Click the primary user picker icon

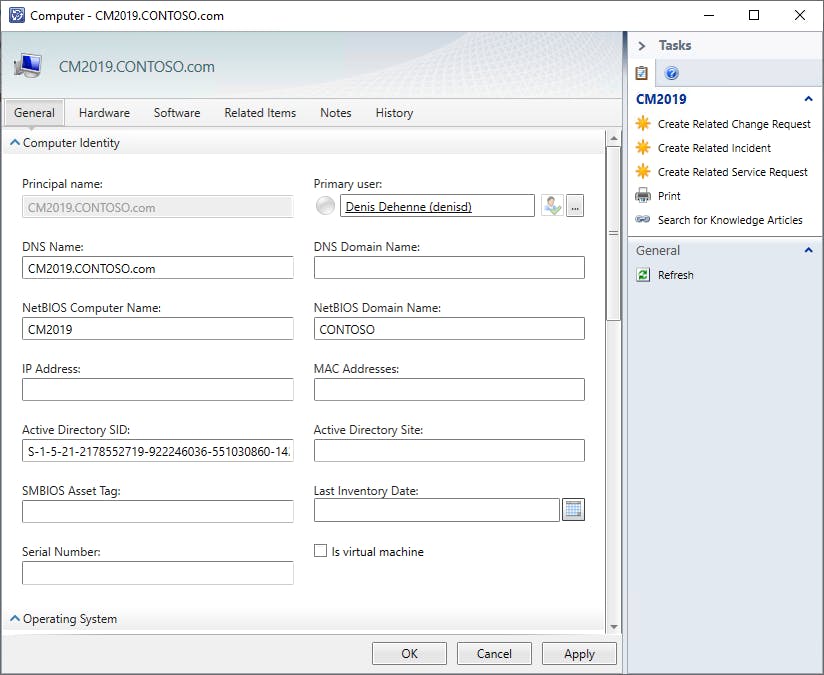click(x=552, y=206)
